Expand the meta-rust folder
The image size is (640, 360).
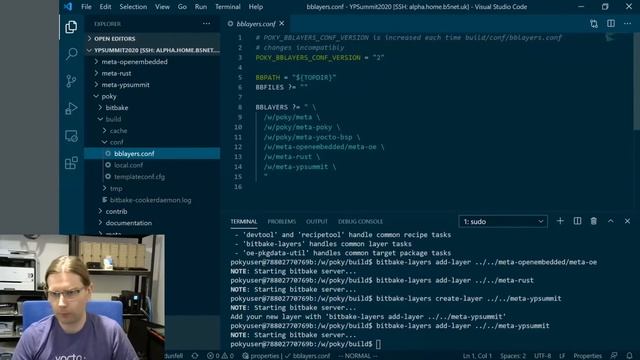tap(153, 73)
